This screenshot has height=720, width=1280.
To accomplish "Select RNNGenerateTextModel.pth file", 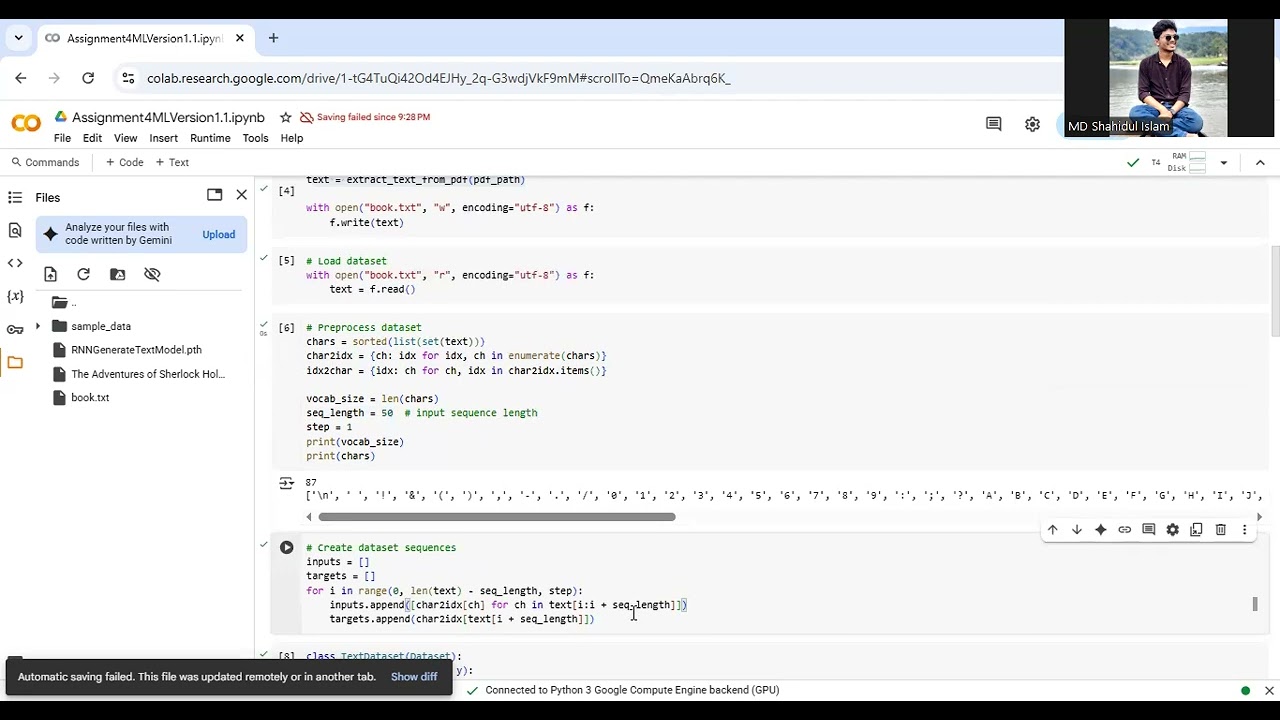I will [136, 350].
